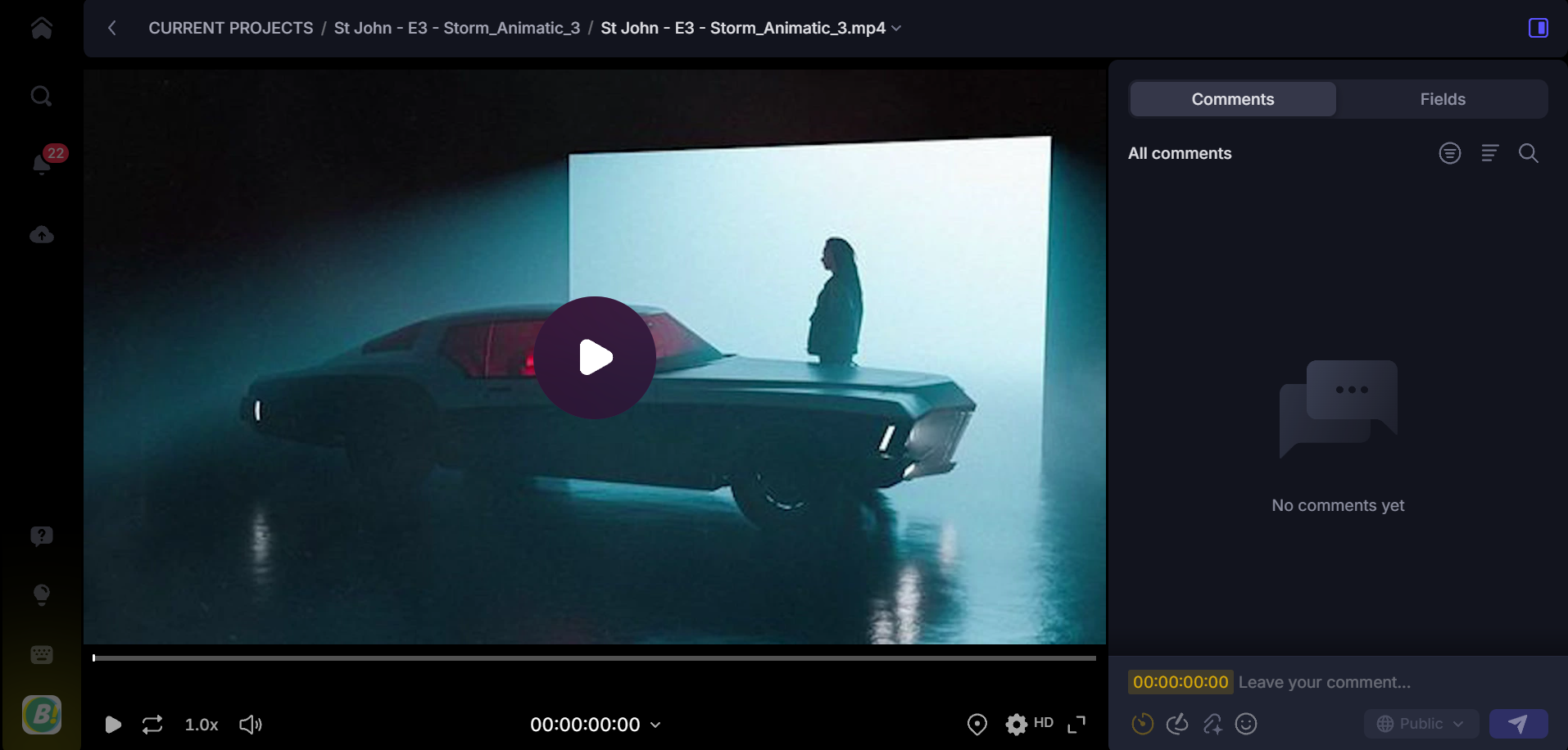Toggle loop playback
The height and width of the screenshot is (750, 1568).
click(x=152, y=725)
